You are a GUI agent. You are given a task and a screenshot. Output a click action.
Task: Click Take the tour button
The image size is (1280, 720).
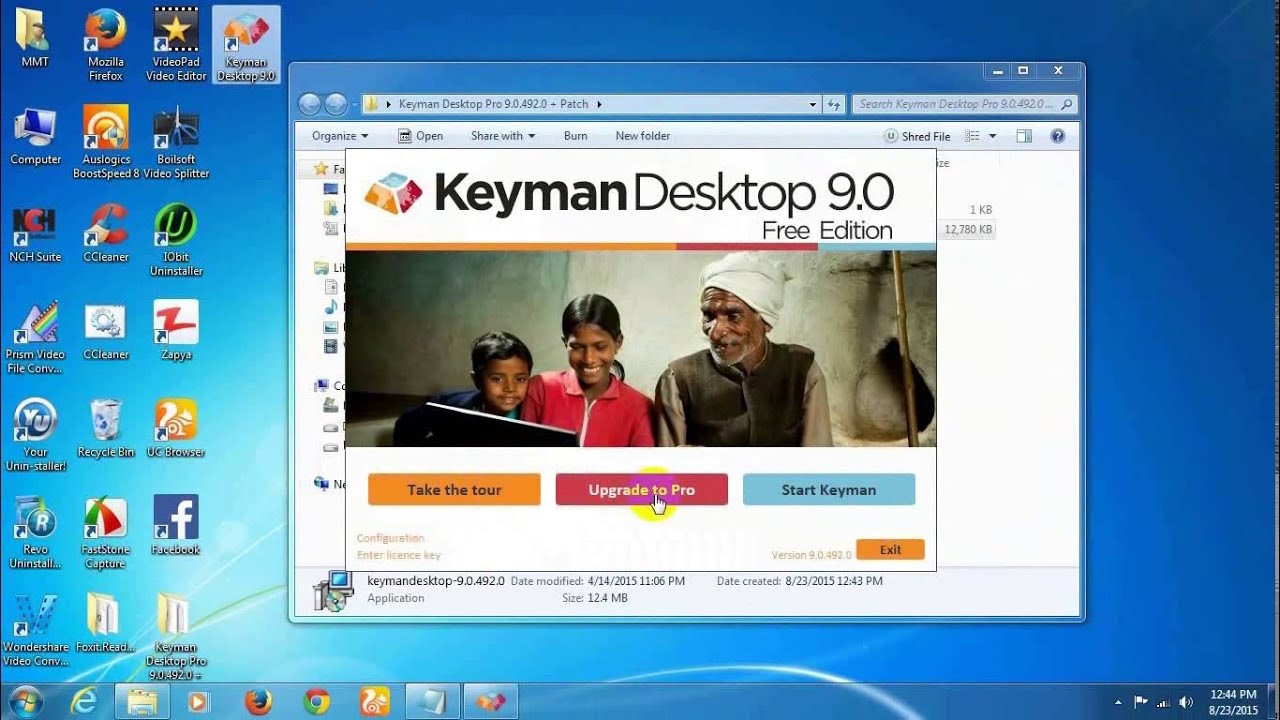coord(454,490)
